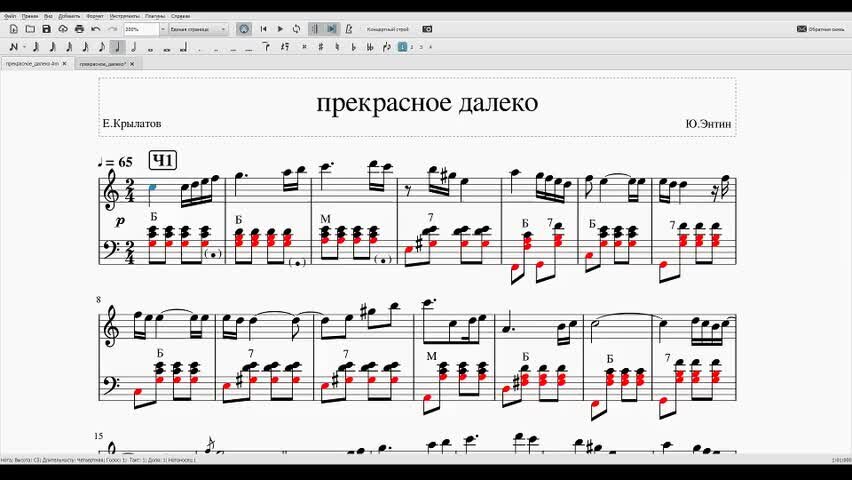Activate the image capture camera tool
Viewport: 852px width, 480px height.
coord(427,29)
